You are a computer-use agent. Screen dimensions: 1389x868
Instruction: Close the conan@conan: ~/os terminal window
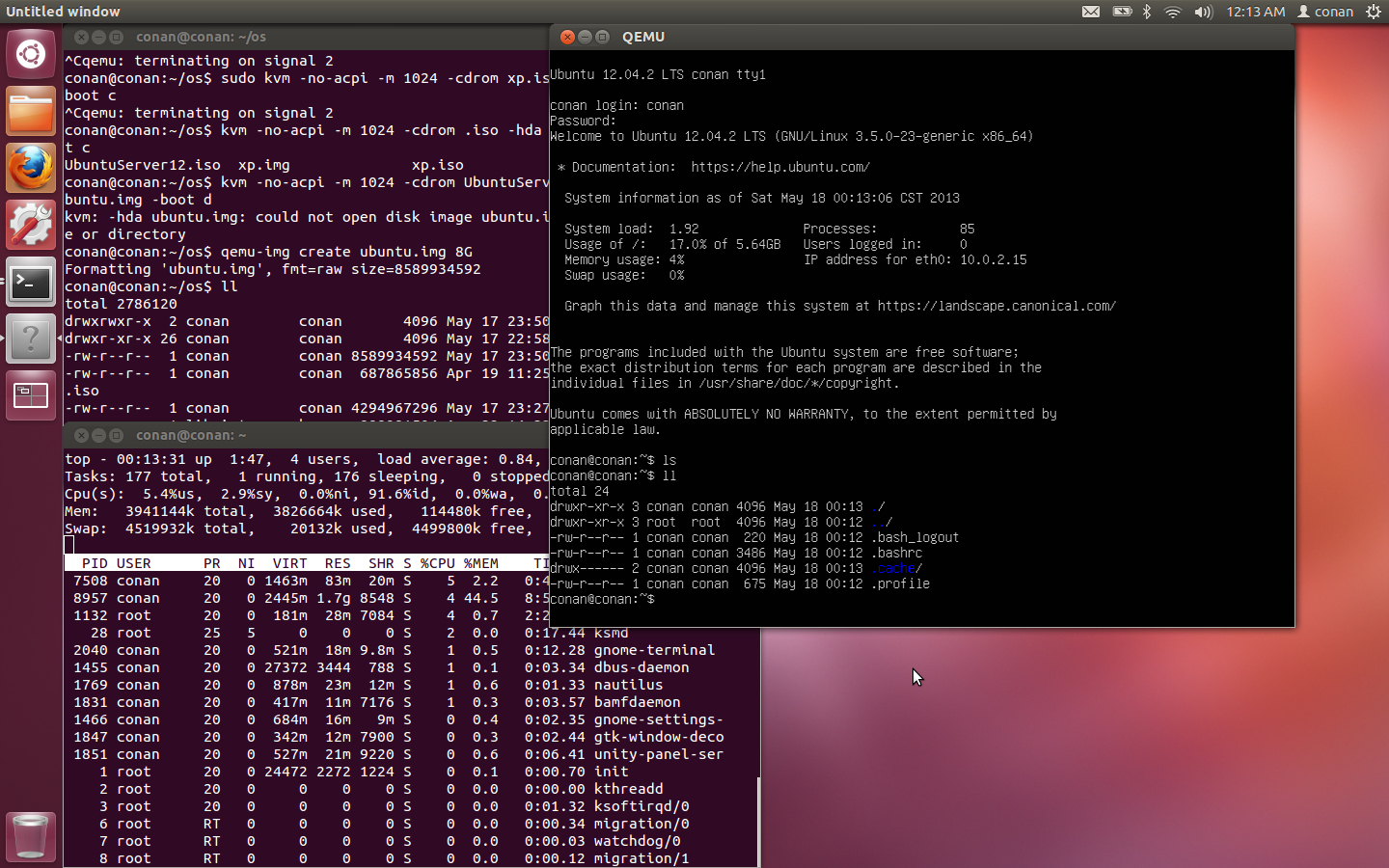coord(81,37)
